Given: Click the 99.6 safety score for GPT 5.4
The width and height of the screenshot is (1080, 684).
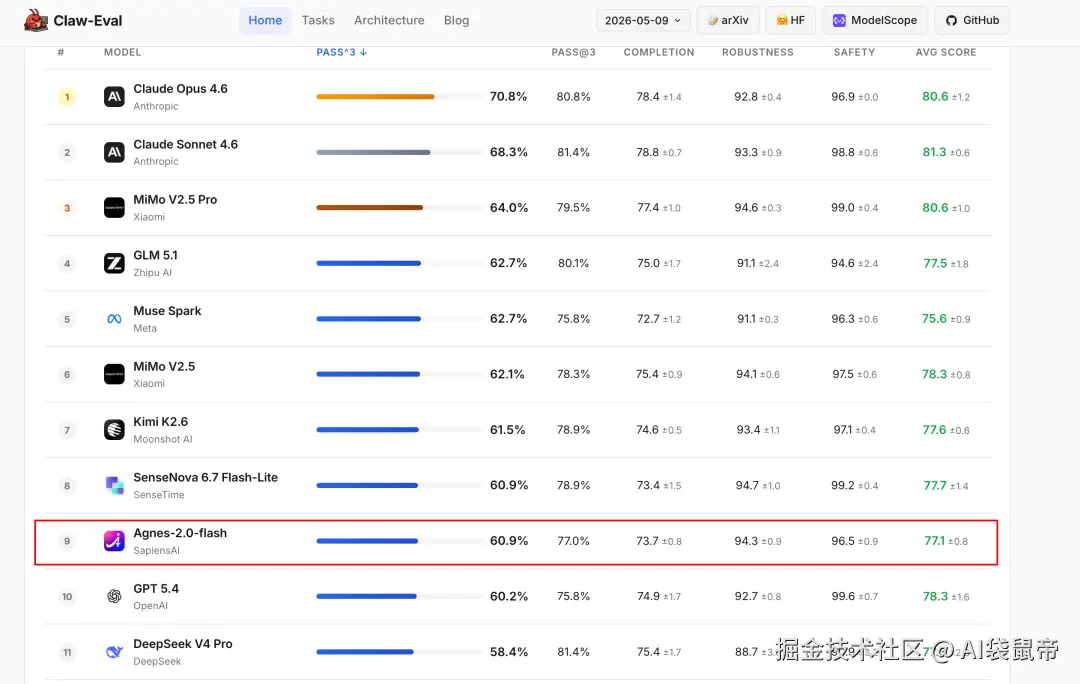Looking at the screenshot, I should 843,597.
